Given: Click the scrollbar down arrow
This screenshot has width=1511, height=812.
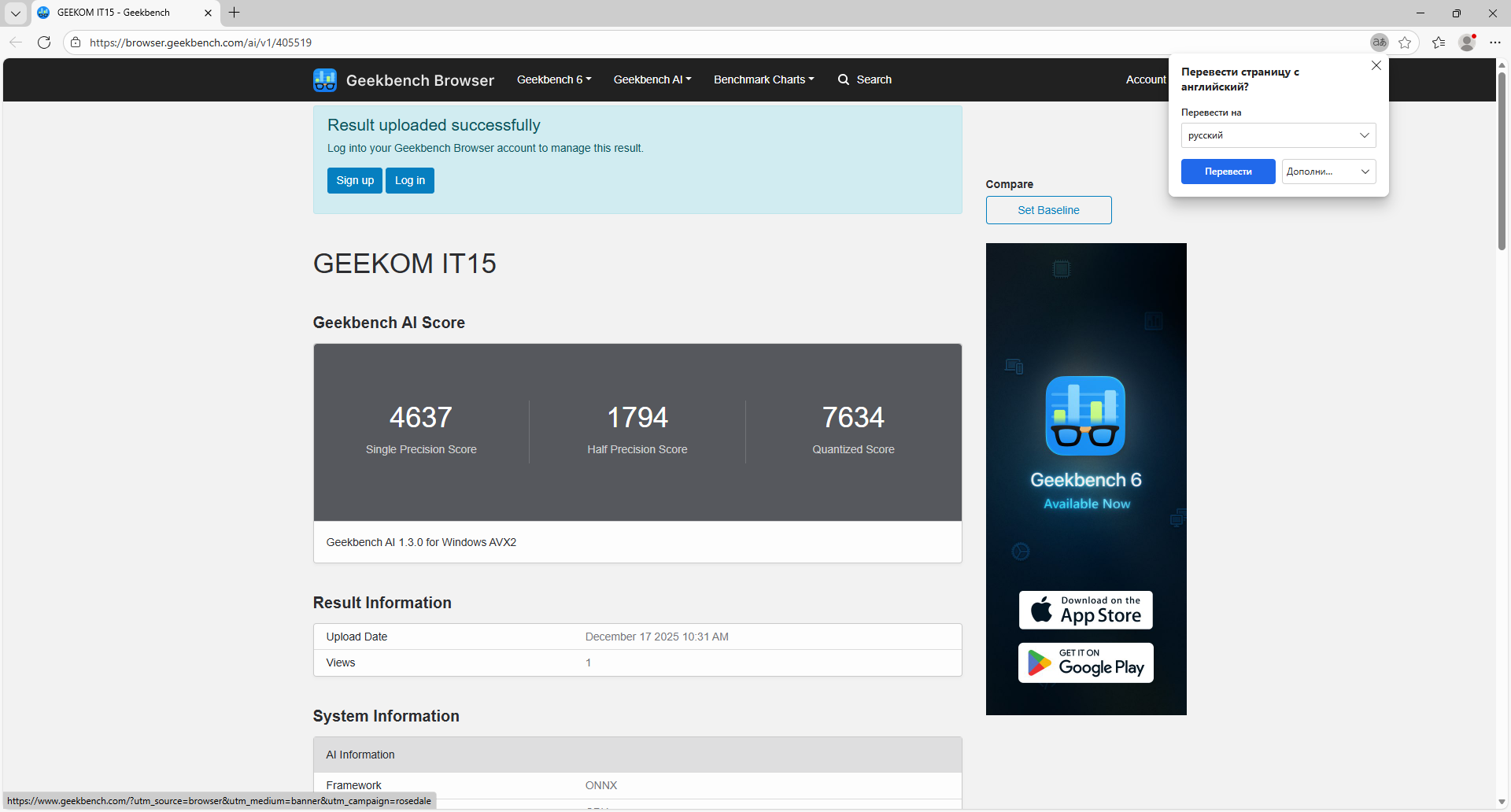Looking at the screenshot, I should pos(1502,802).
